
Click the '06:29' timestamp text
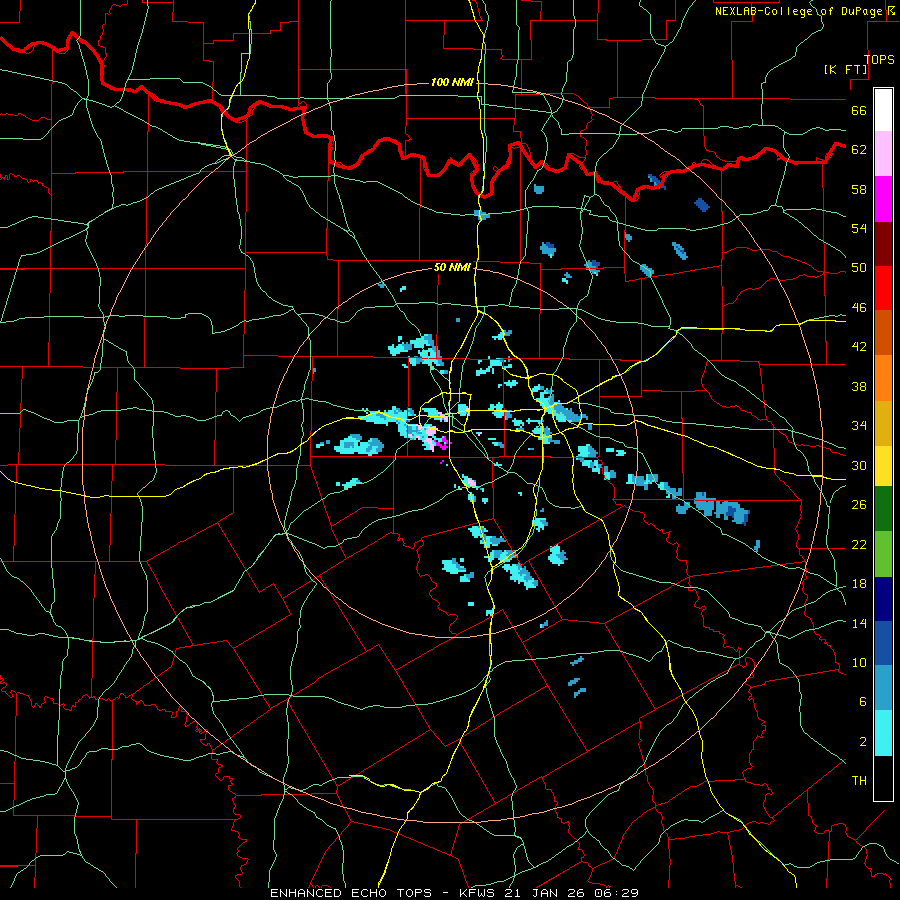(x=616, y=893)
